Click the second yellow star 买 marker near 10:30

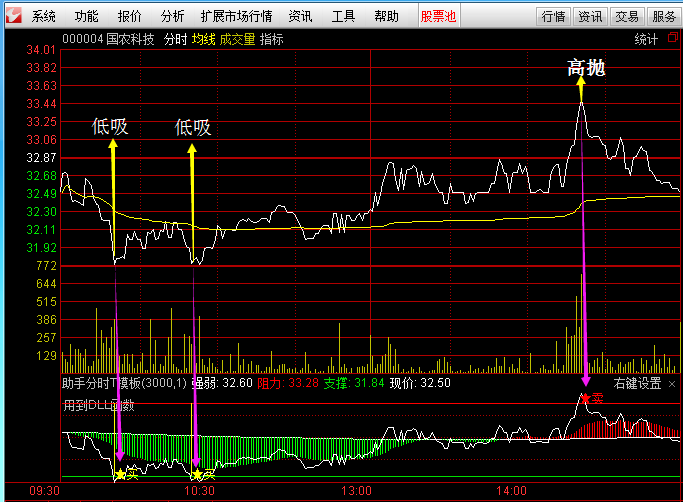pyautogui.click(x=198, y=474)
